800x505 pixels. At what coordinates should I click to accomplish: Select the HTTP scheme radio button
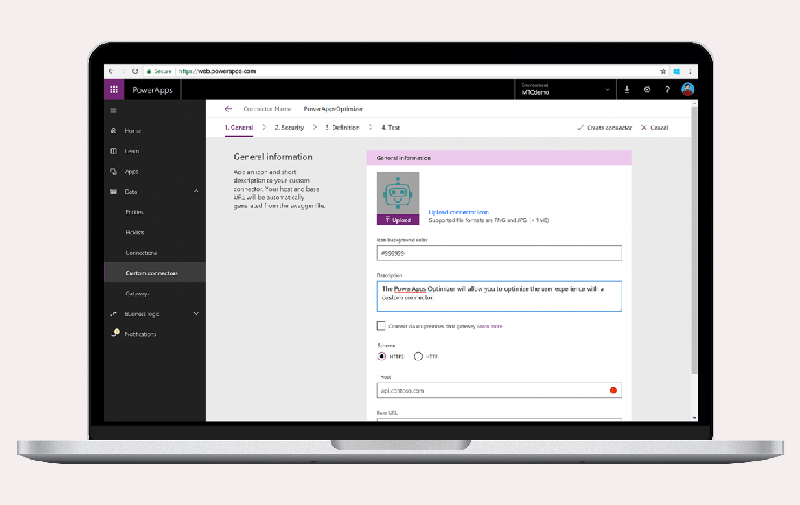click(x=418, y=356)
